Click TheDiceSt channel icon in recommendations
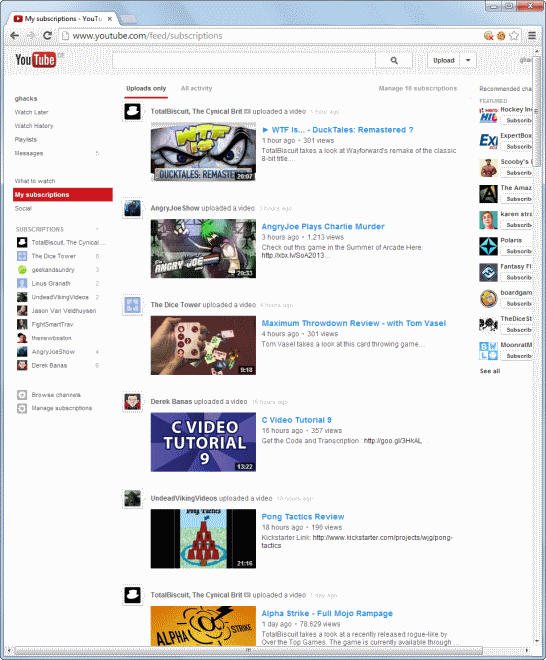 [x=488, y=325]
